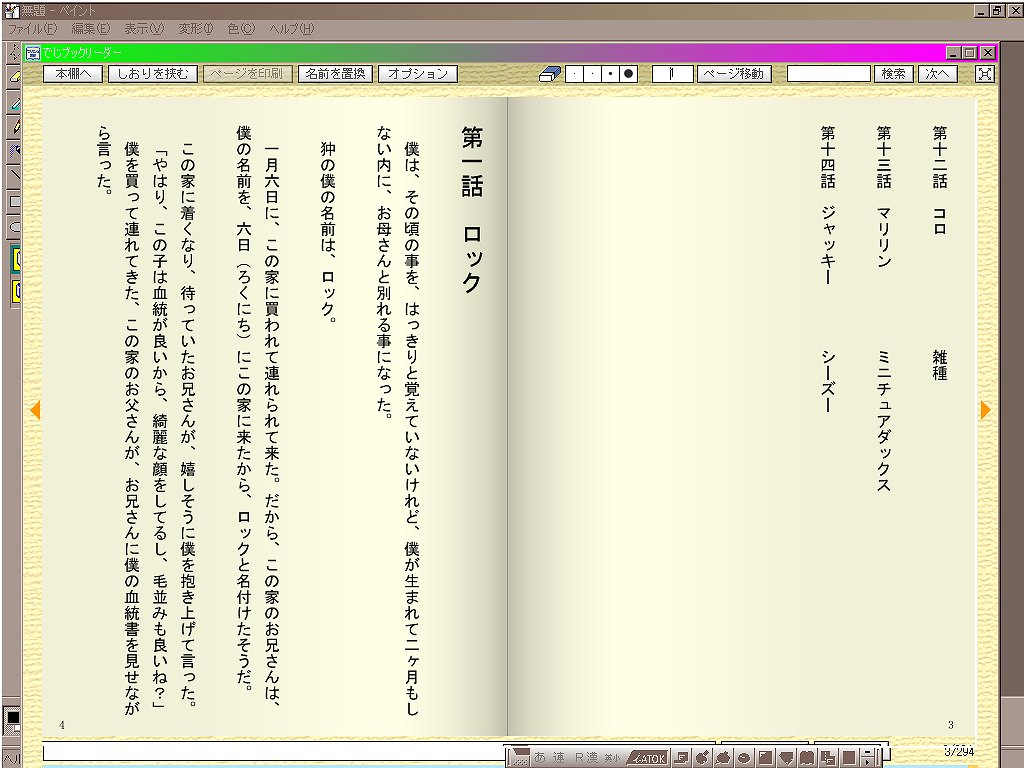Click the ATOK small oval icon
Screen dimensions: 1024x768
744,758
